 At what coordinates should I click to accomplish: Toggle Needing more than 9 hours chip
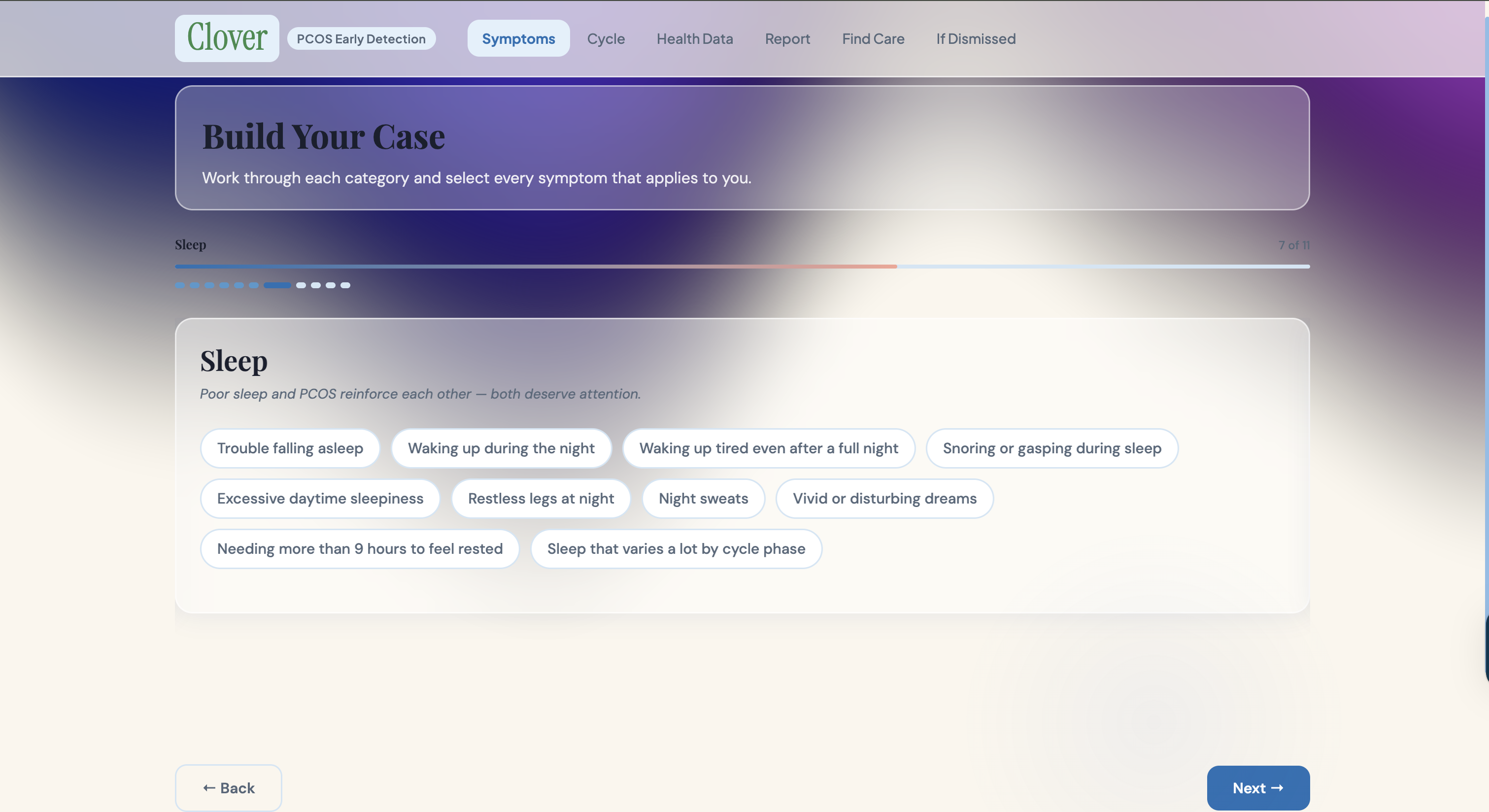(x=360, y=548)
